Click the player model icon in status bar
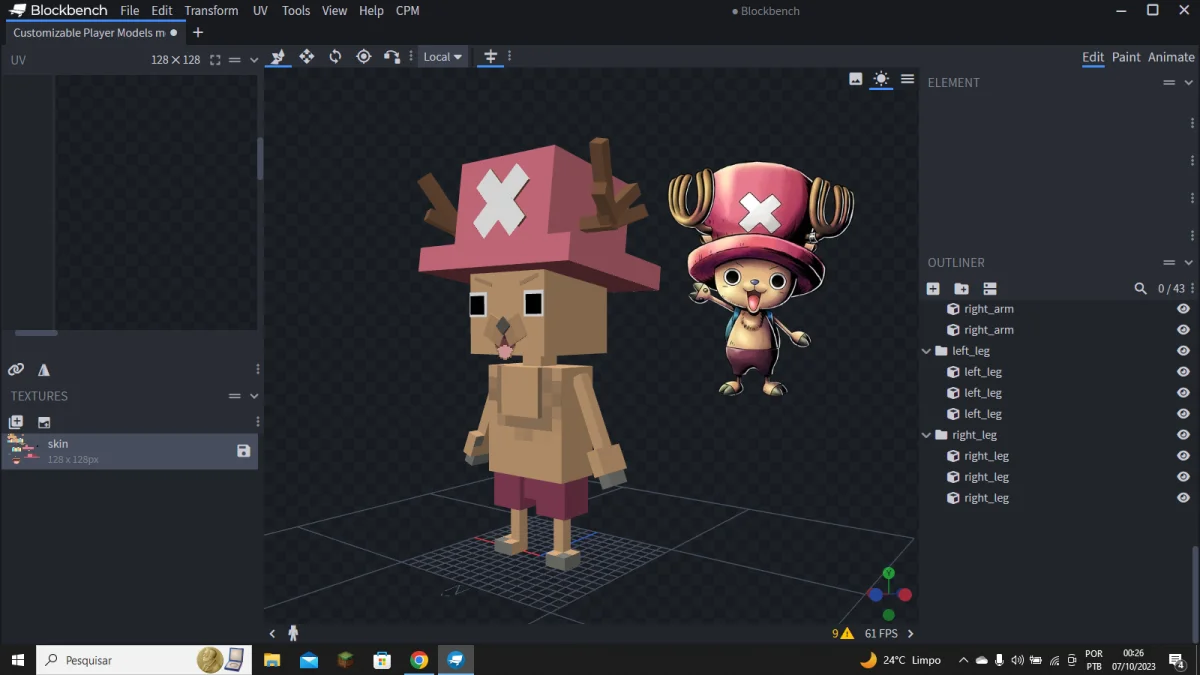Image resolution: width=1200 pixels, height=675 pixels. 293,633
